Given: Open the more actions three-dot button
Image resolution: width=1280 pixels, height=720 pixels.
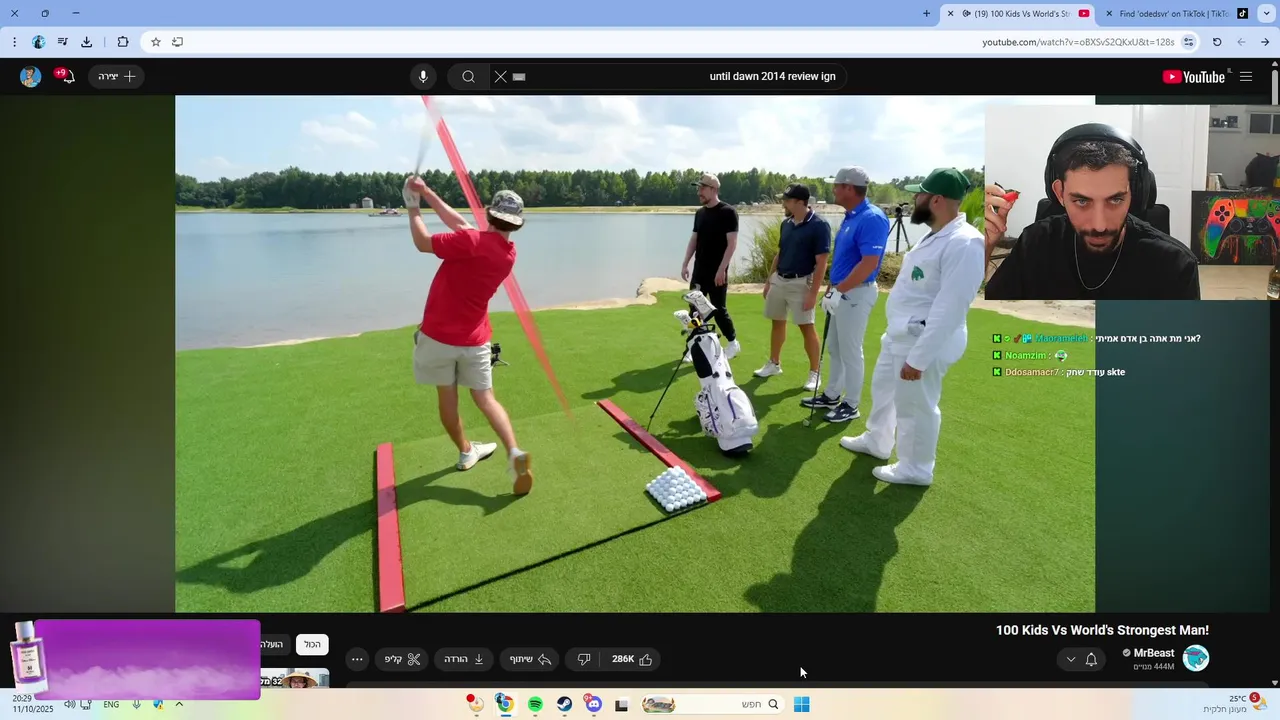Looking at the screenshot, I should point(357,659).
